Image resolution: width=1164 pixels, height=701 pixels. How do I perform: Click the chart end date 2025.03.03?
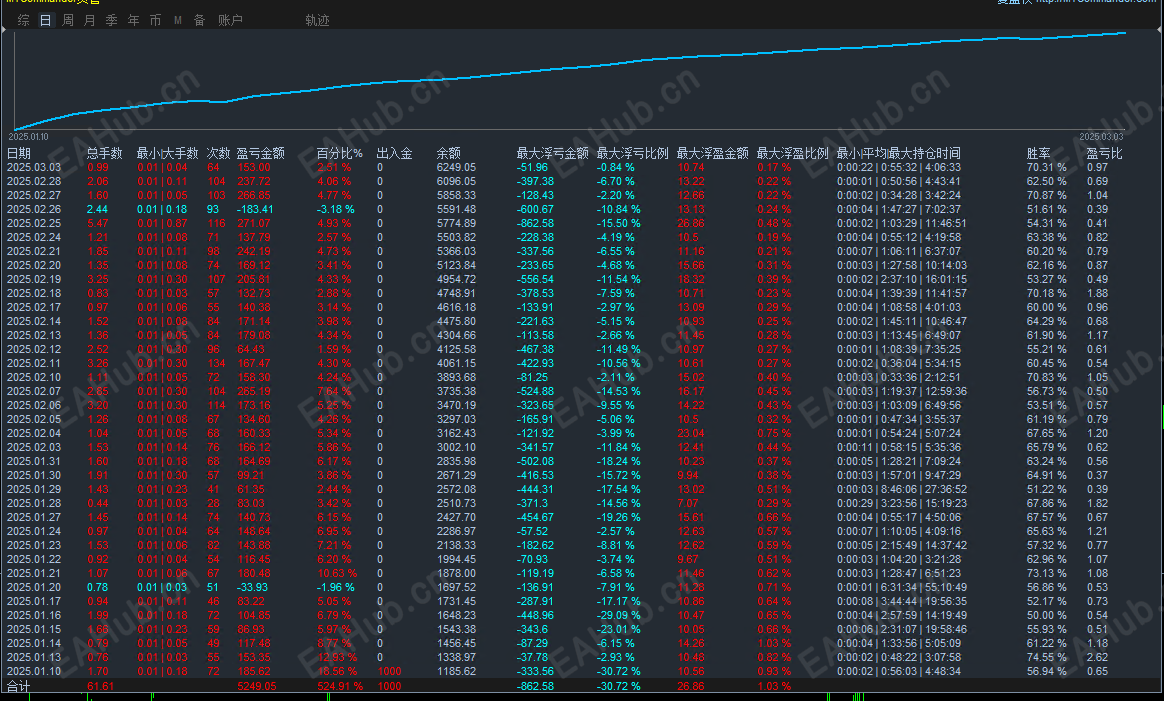(x=1101, y=137)
